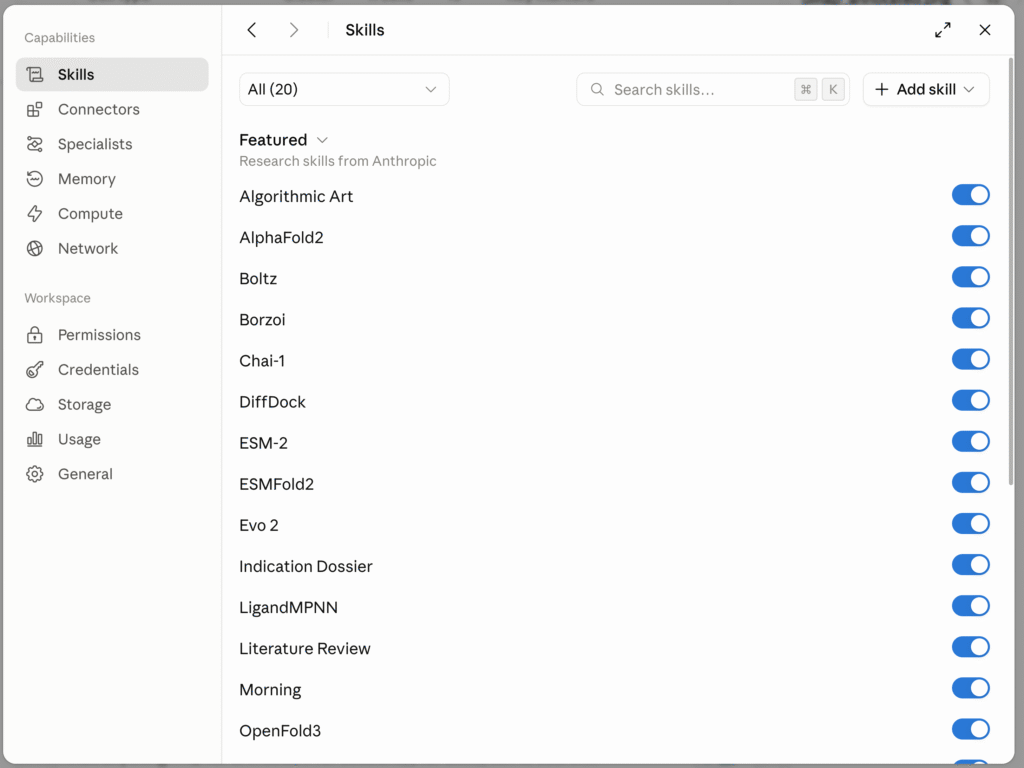Turn off the Chai-1 skill
1024x768 pixels.
pos(970,359)
